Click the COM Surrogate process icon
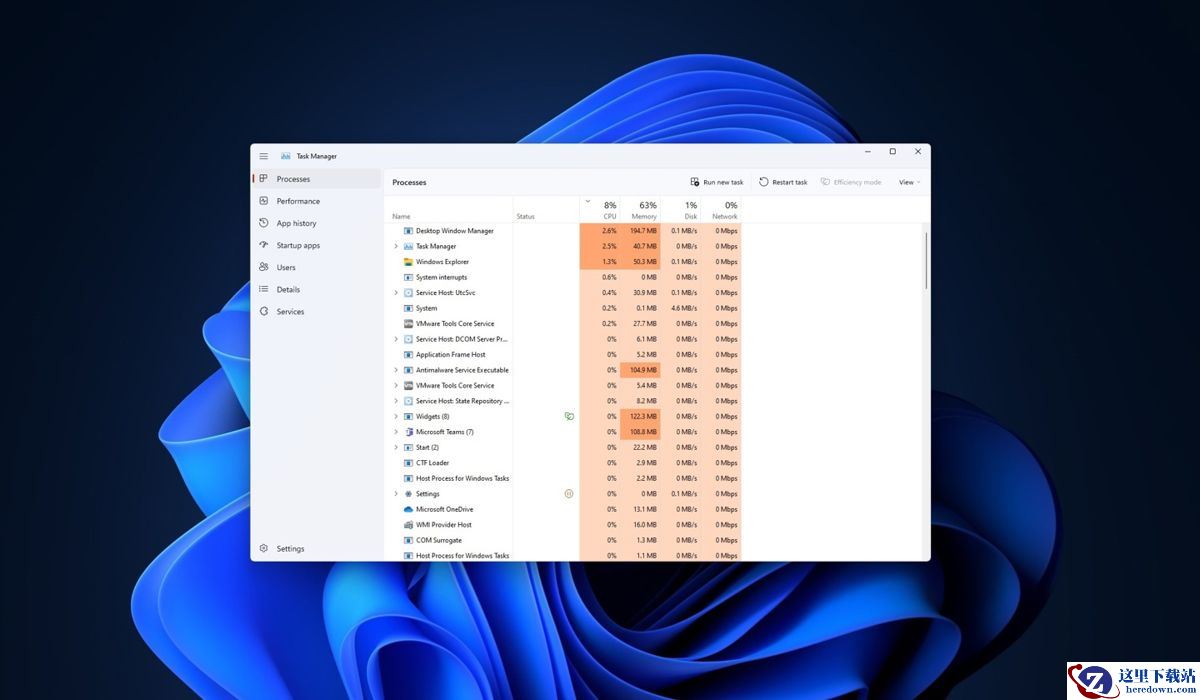 click(x=408, y=540)
